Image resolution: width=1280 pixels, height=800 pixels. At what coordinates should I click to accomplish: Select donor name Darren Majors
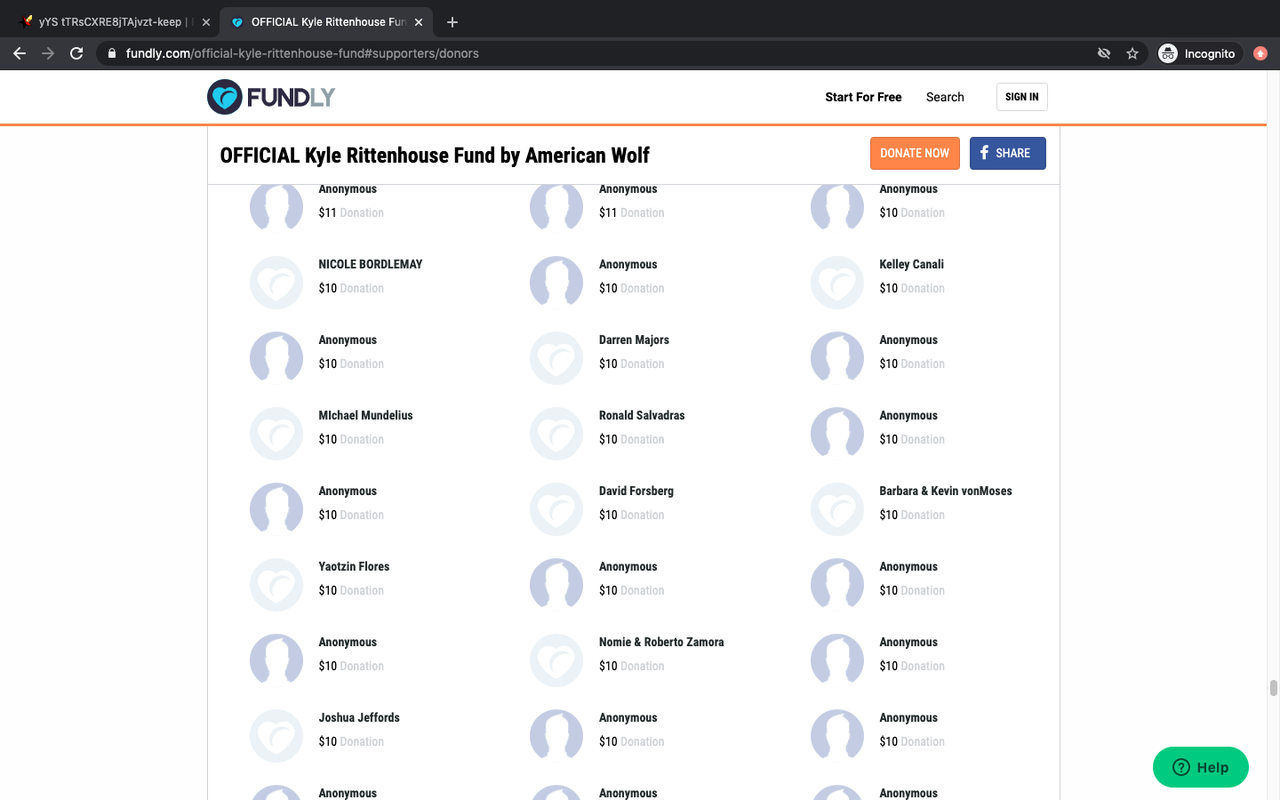pos(634,340)
